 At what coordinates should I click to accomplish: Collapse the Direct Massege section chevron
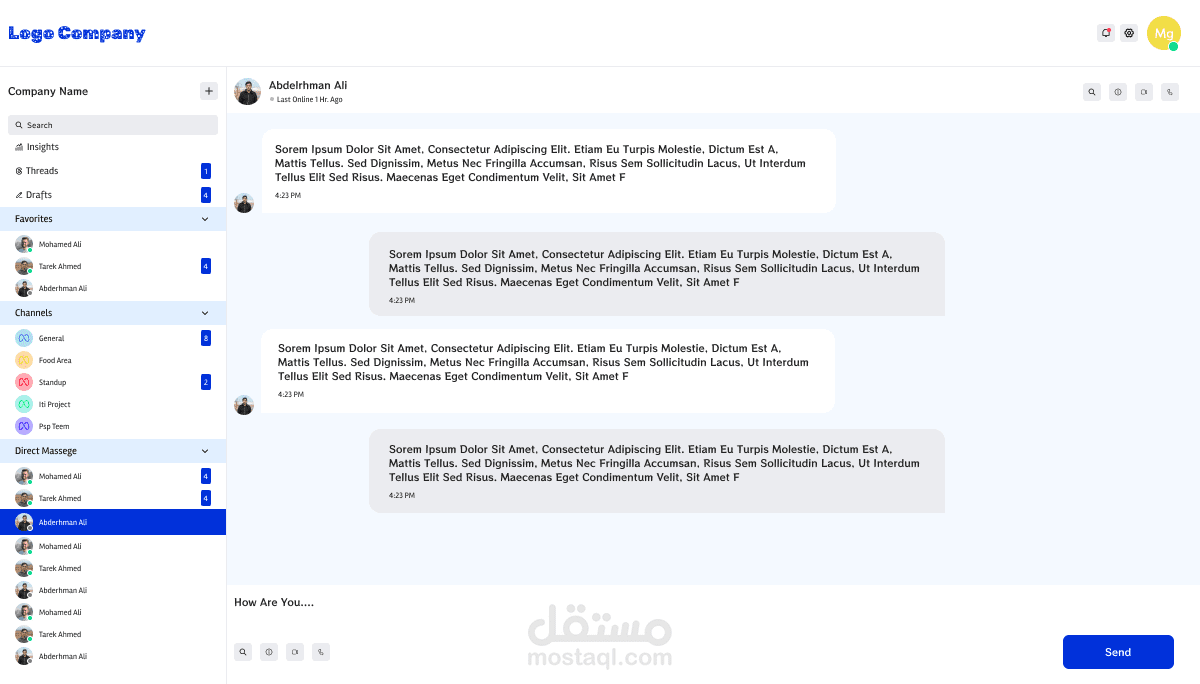coord(205,451)
